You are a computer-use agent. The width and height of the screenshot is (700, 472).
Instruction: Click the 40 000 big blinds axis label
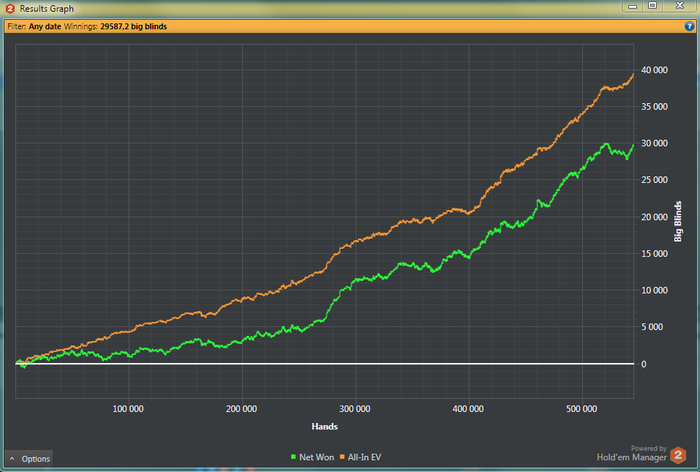[654, 70]
